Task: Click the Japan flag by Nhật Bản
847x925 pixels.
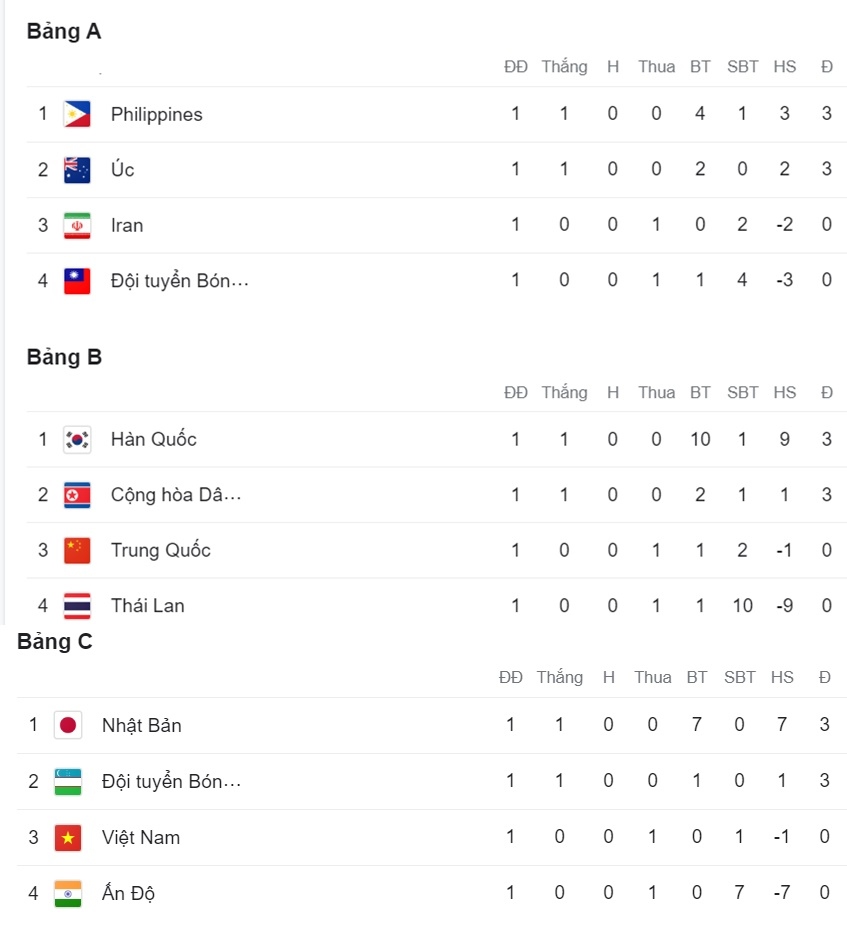Action: click(68, 725)
